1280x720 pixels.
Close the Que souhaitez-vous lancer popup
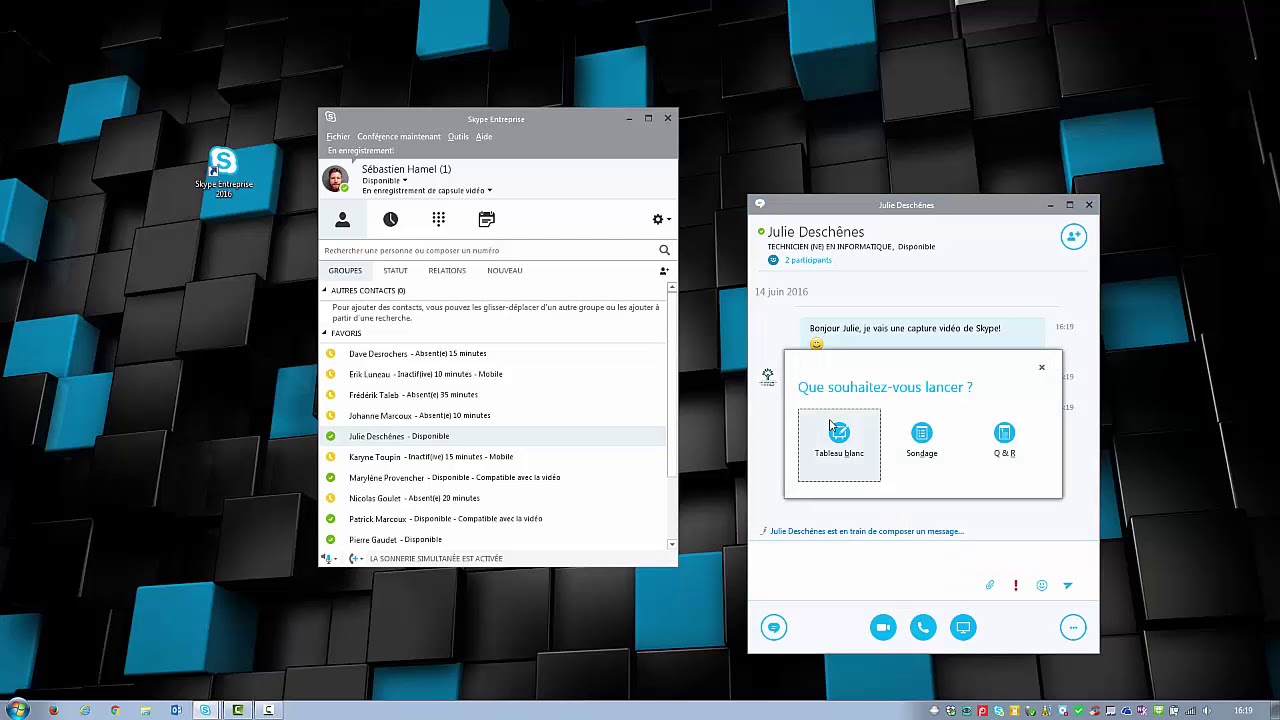(1041, 367)
